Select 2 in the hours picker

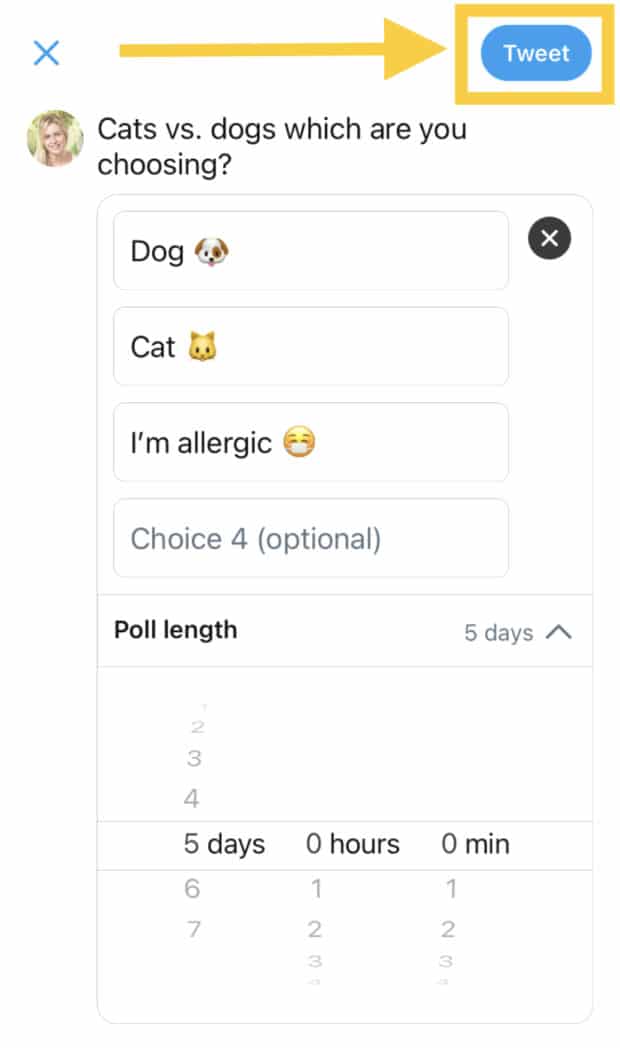(315, 930)
